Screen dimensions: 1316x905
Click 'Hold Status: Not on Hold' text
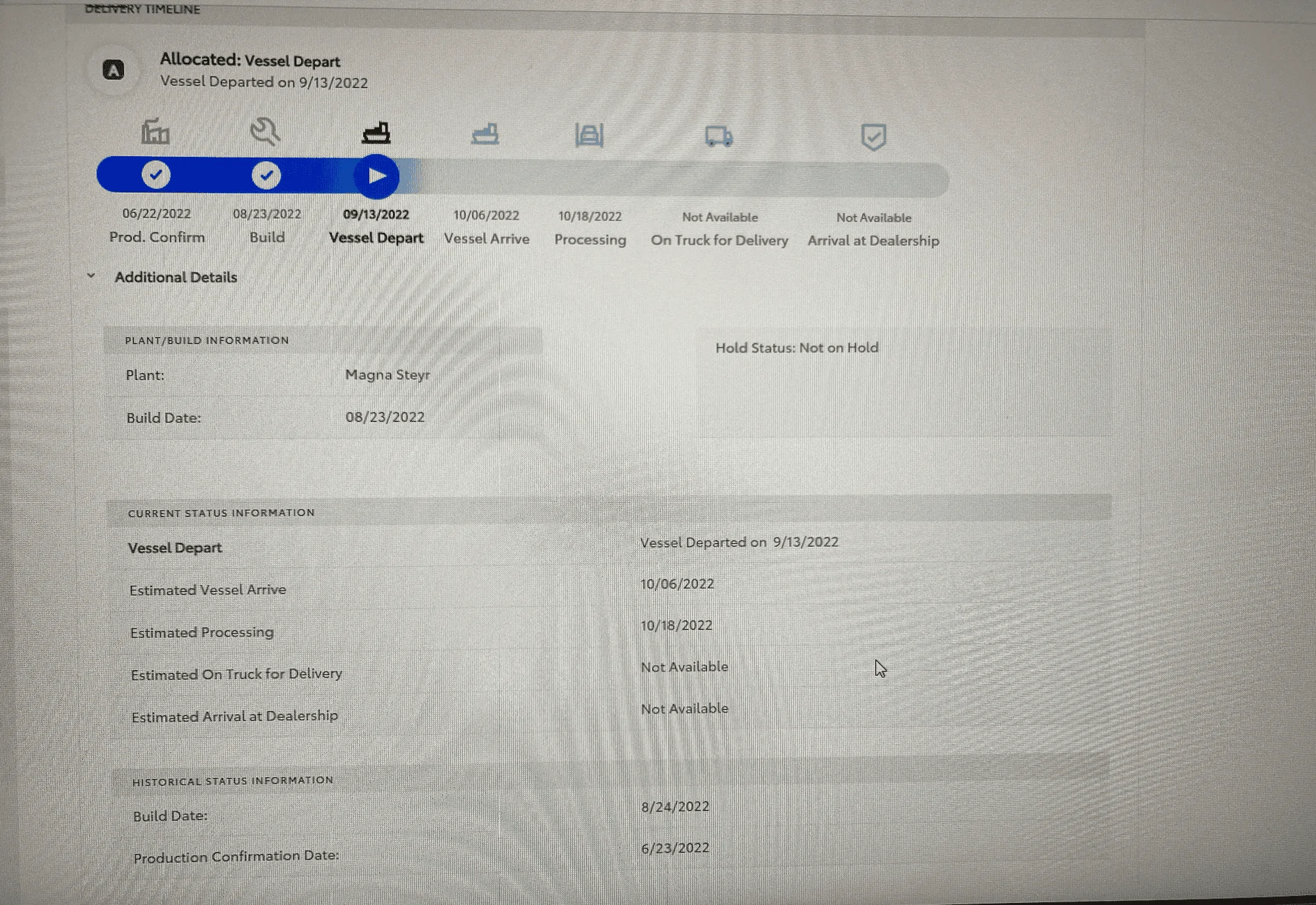(x=797, y=347)
